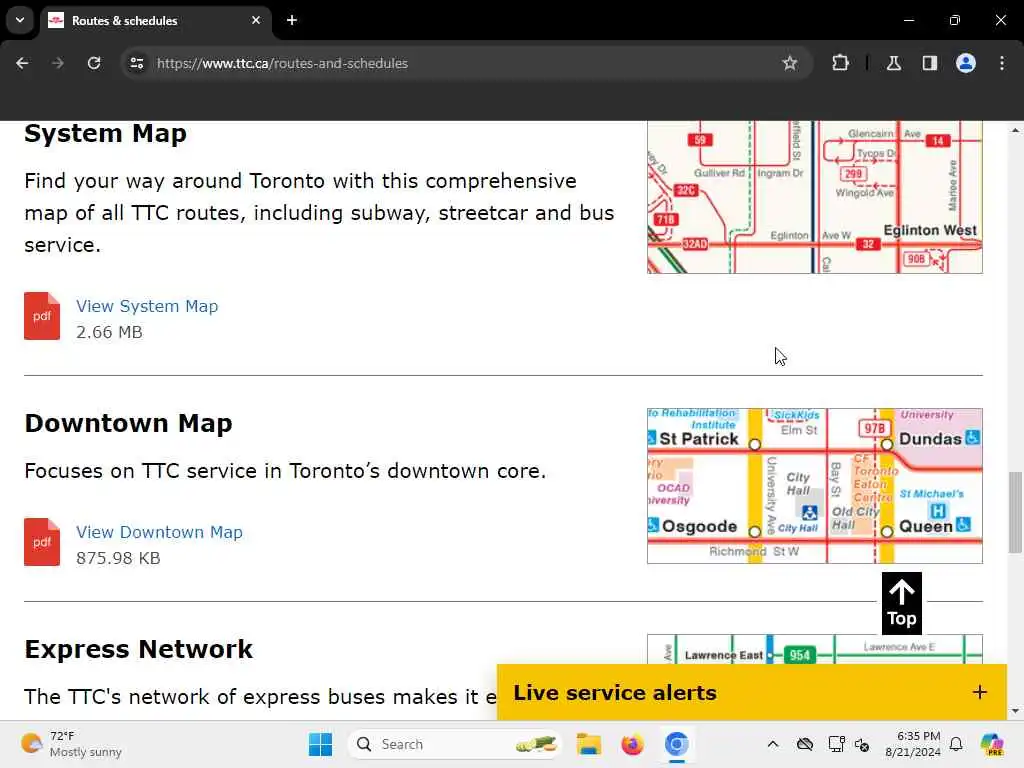Click the scrollbar up arrow
The width and height of the screenshot is (1024, 768).
coord(1015,130)
